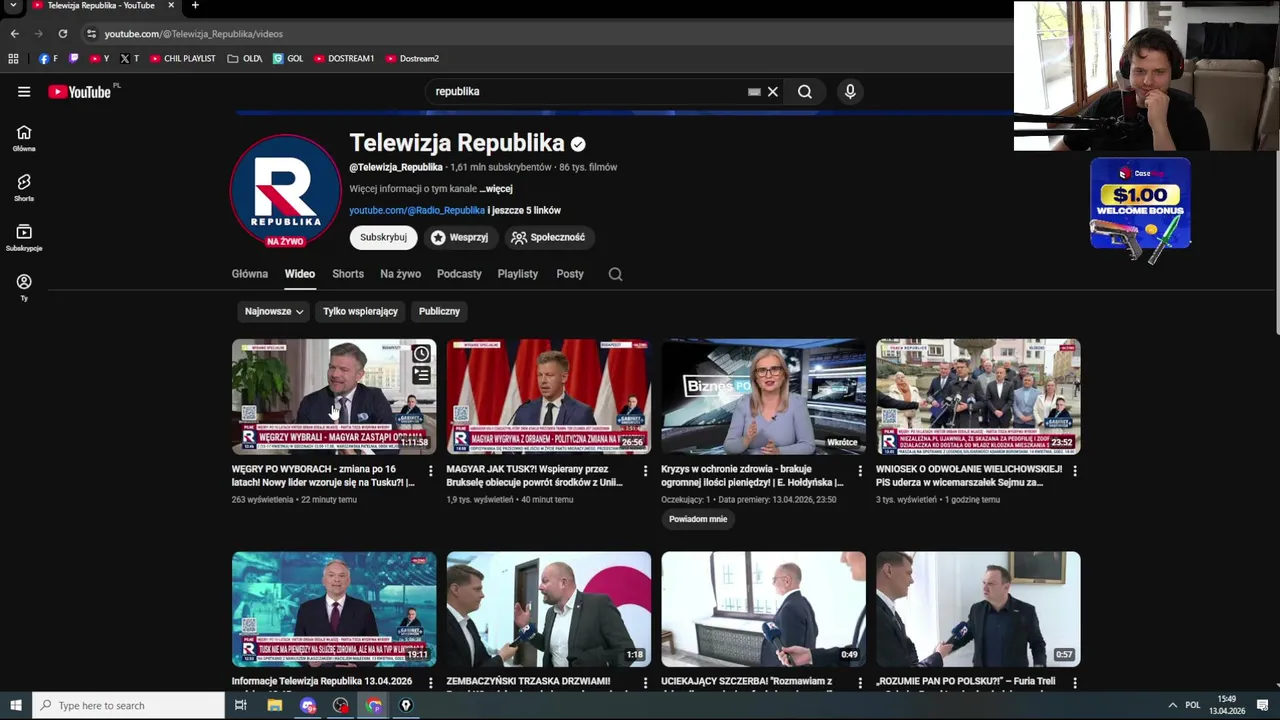The width and height of the screenshot is (1280, 720).
Task: Switch to the Playlisty tab
Action: coord(518,274)
